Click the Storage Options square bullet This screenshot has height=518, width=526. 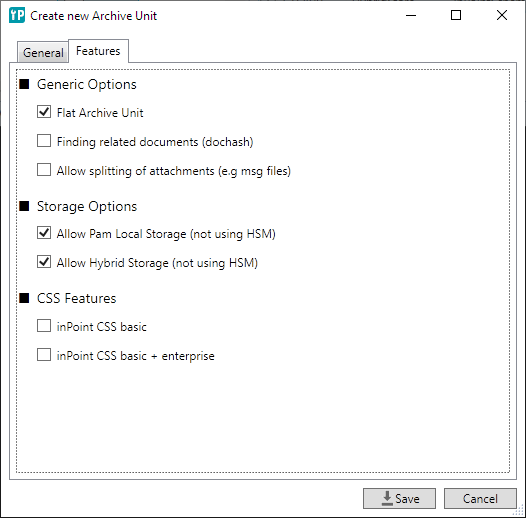(x=24, y=206)
